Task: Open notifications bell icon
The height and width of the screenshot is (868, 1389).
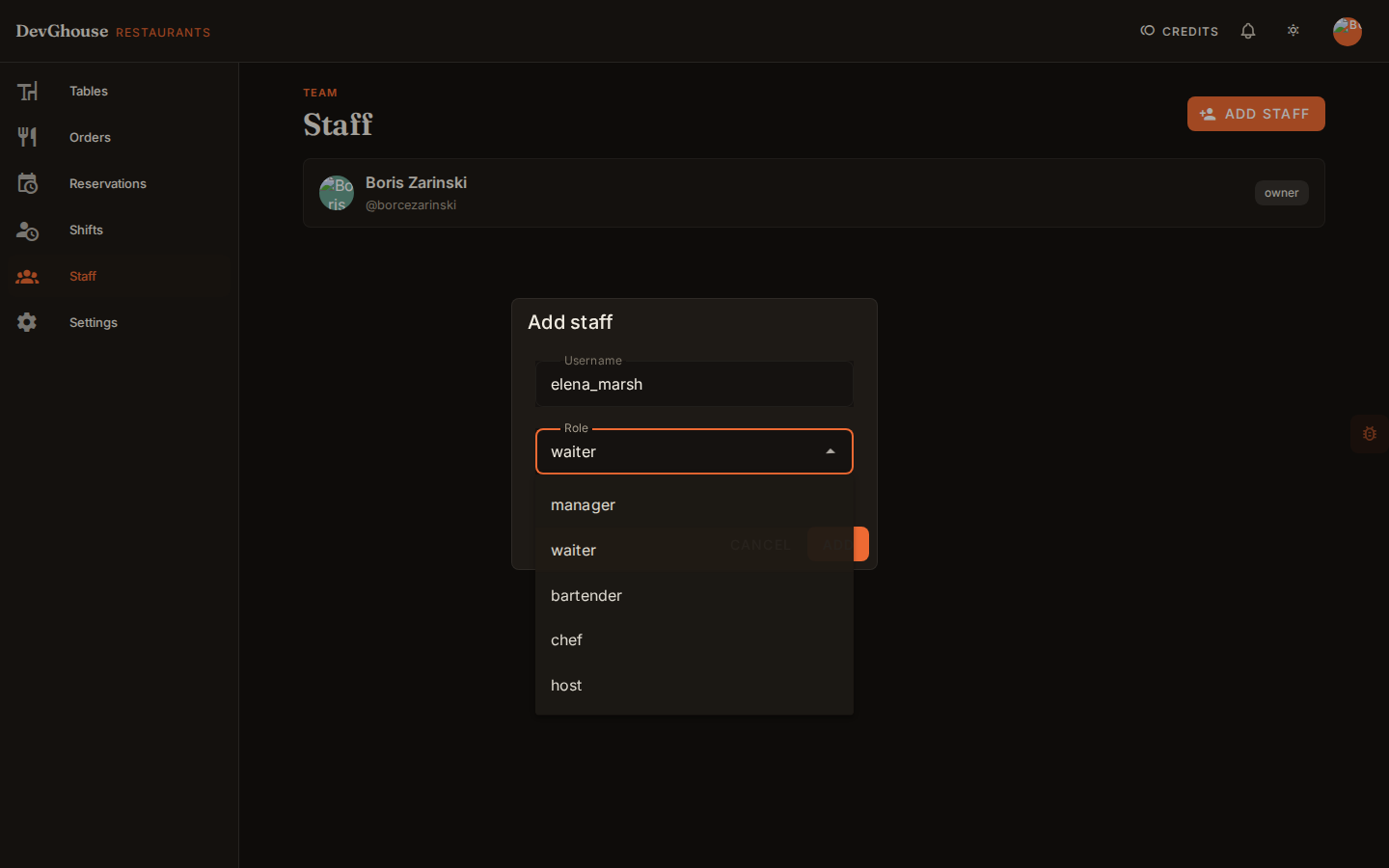Action: pos(1248,31)
